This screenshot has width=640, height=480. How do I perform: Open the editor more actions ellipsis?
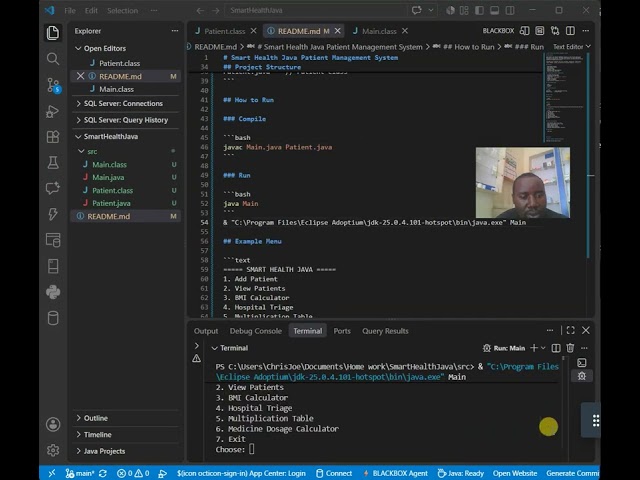[586, 31]
